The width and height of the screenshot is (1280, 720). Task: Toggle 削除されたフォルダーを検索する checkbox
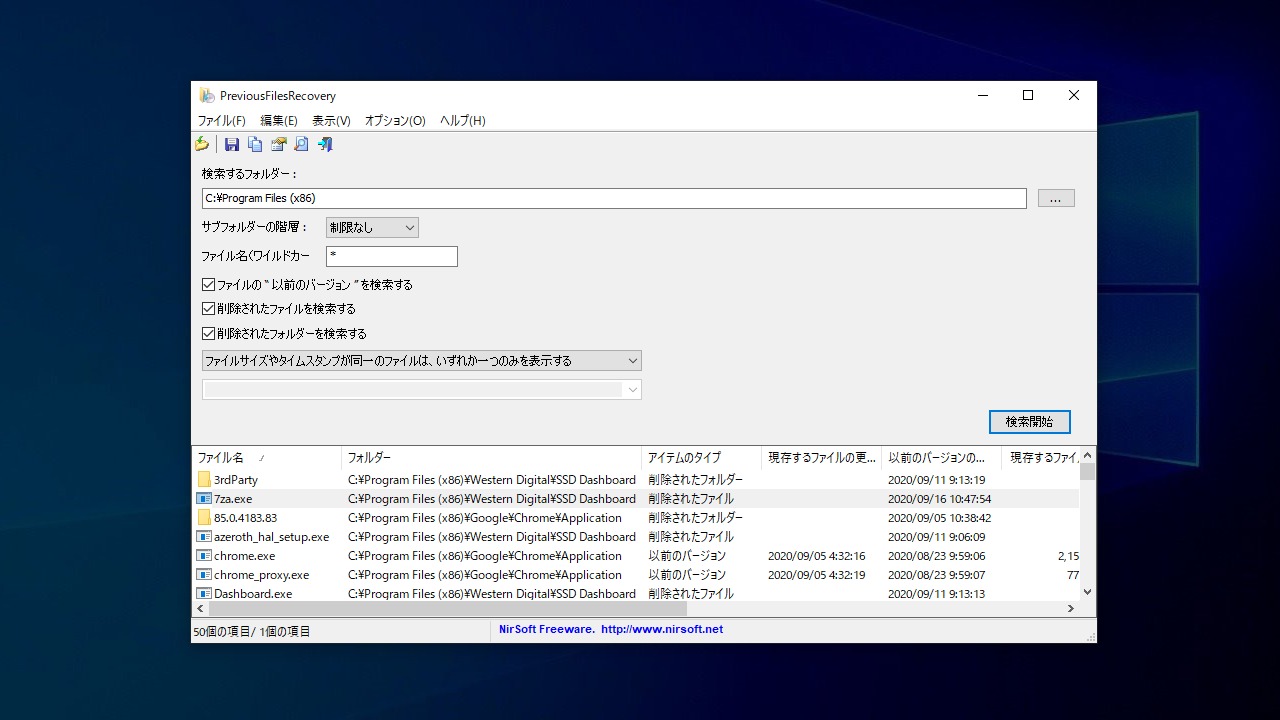tap(208, 334)
